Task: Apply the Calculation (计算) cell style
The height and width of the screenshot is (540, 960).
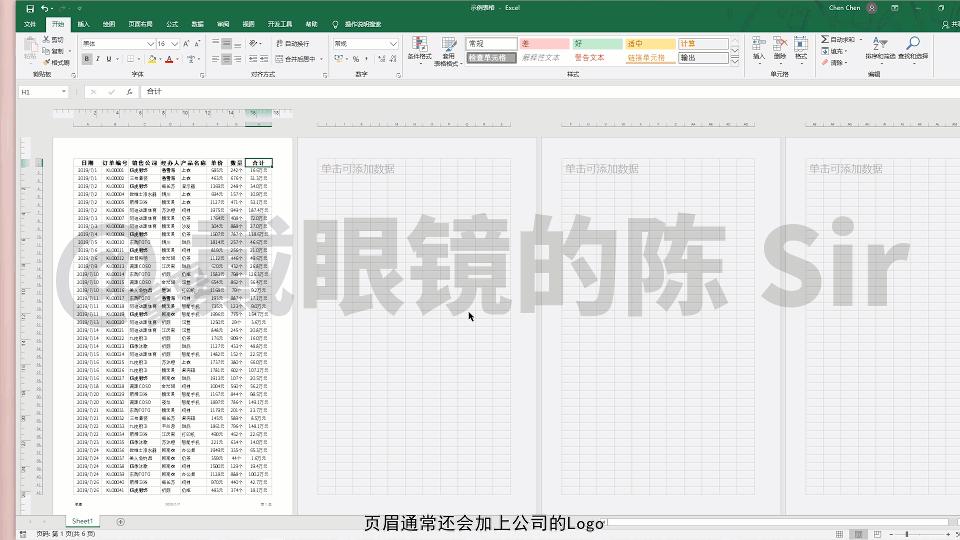Action: (703, 44)
